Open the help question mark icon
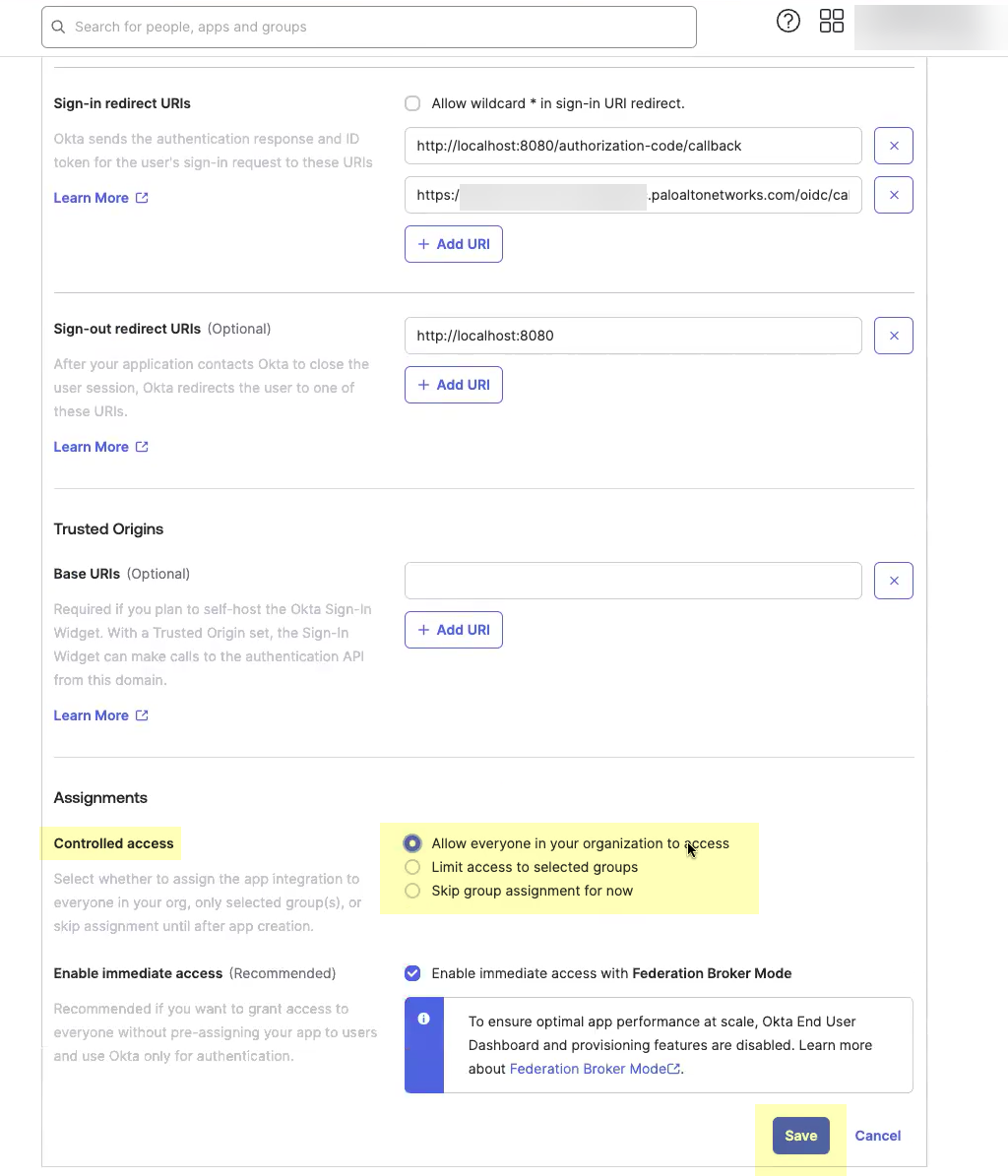The width and height of the screenshot is (1008, 1176). coord(787,21)
